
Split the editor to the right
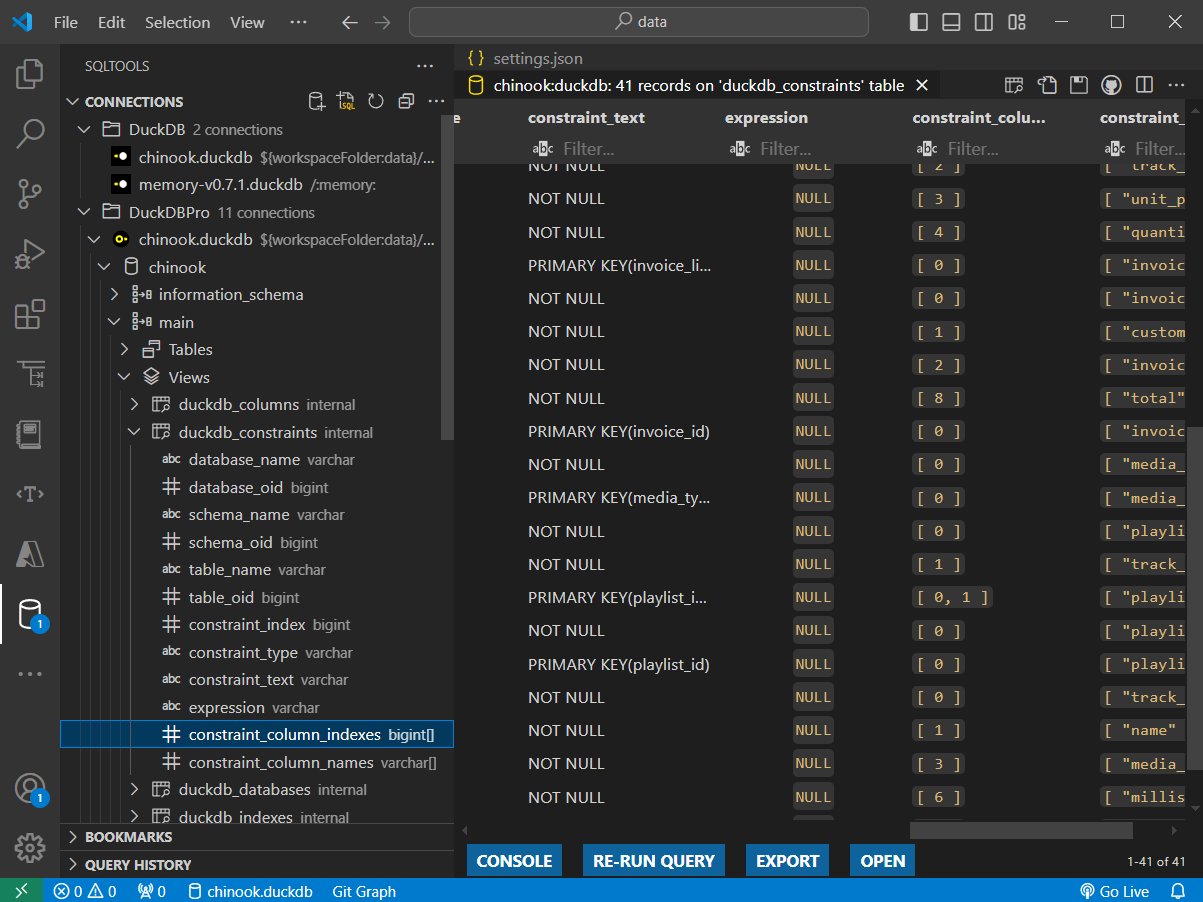pyautogui.click(x=1145, y=85)
